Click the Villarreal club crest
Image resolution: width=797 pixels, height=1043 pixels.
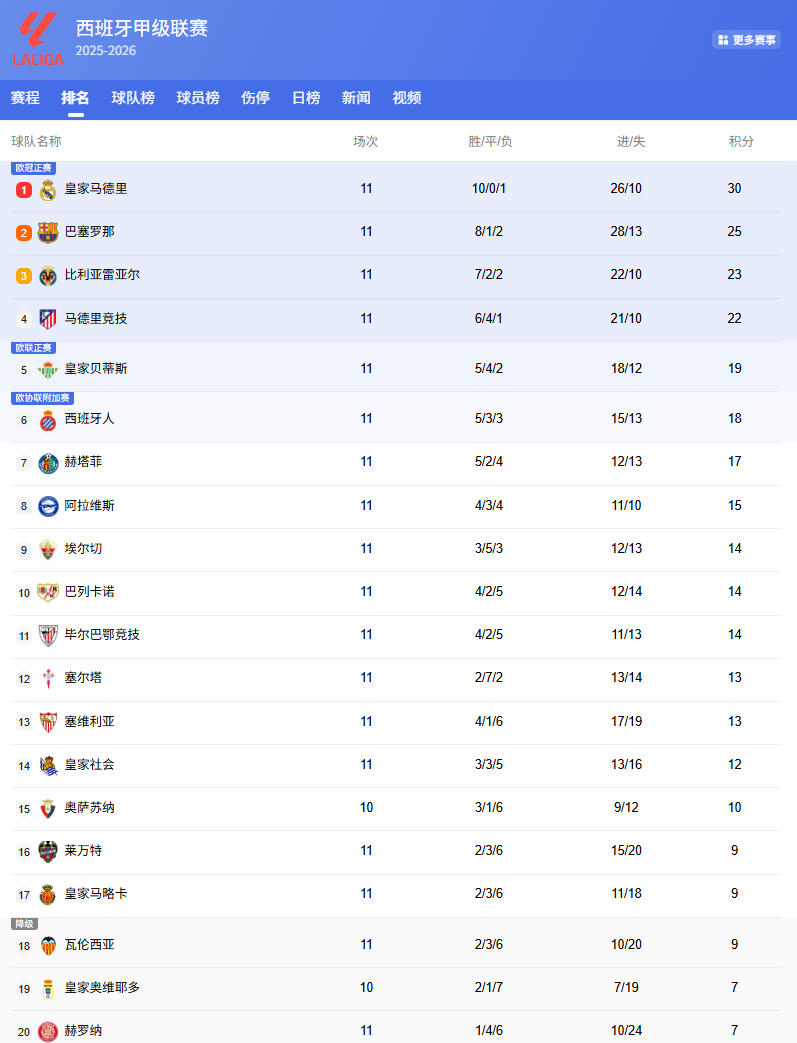coord(48,275)
